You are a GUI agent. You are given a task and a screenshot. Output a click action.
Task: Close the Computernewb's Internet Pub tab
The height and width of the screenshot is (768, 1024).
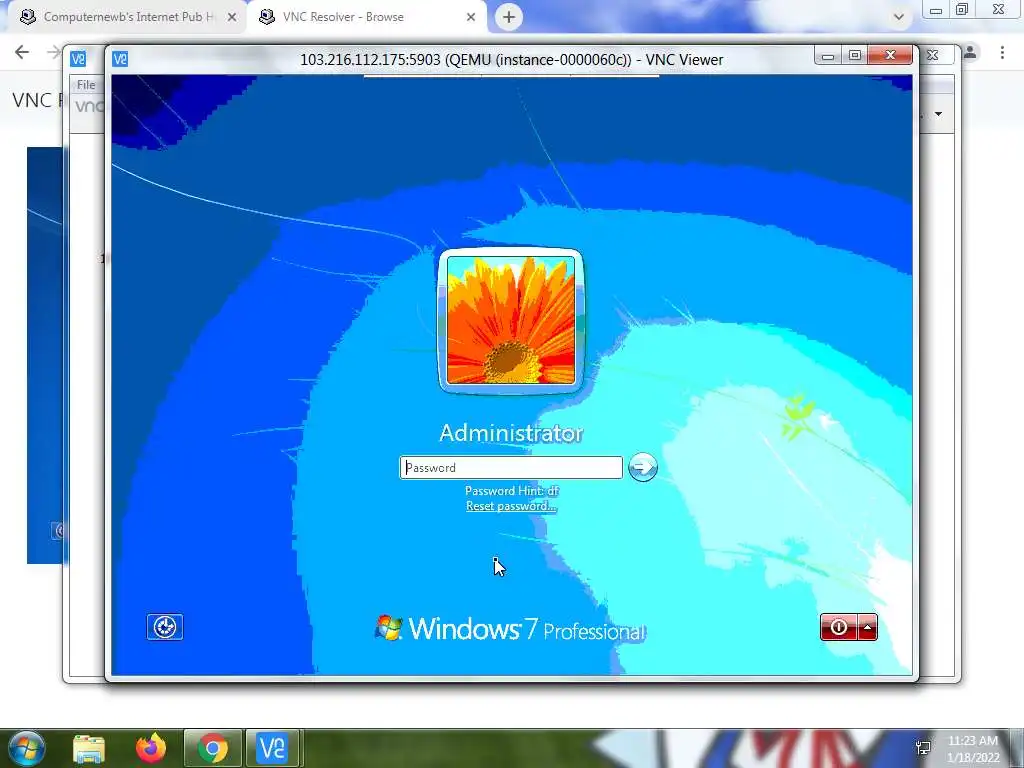pos(232,18)
